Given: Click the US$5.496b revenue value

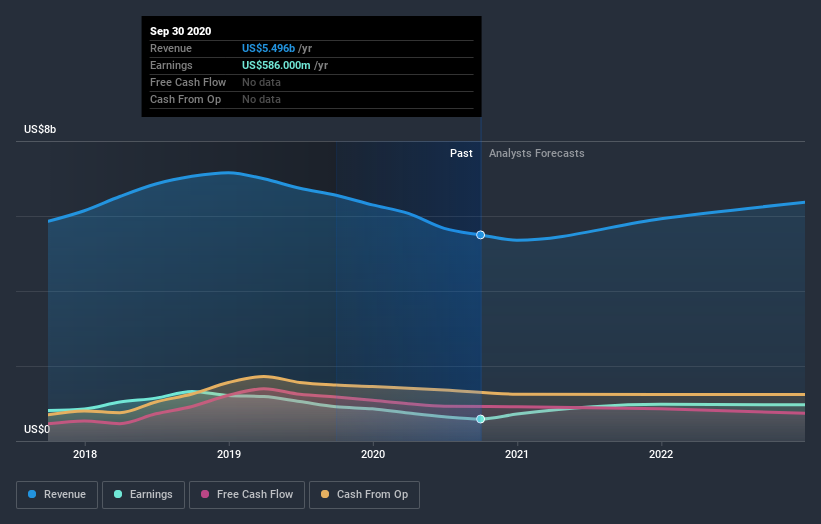Looking at the screenshot, I should coord(268,48).
